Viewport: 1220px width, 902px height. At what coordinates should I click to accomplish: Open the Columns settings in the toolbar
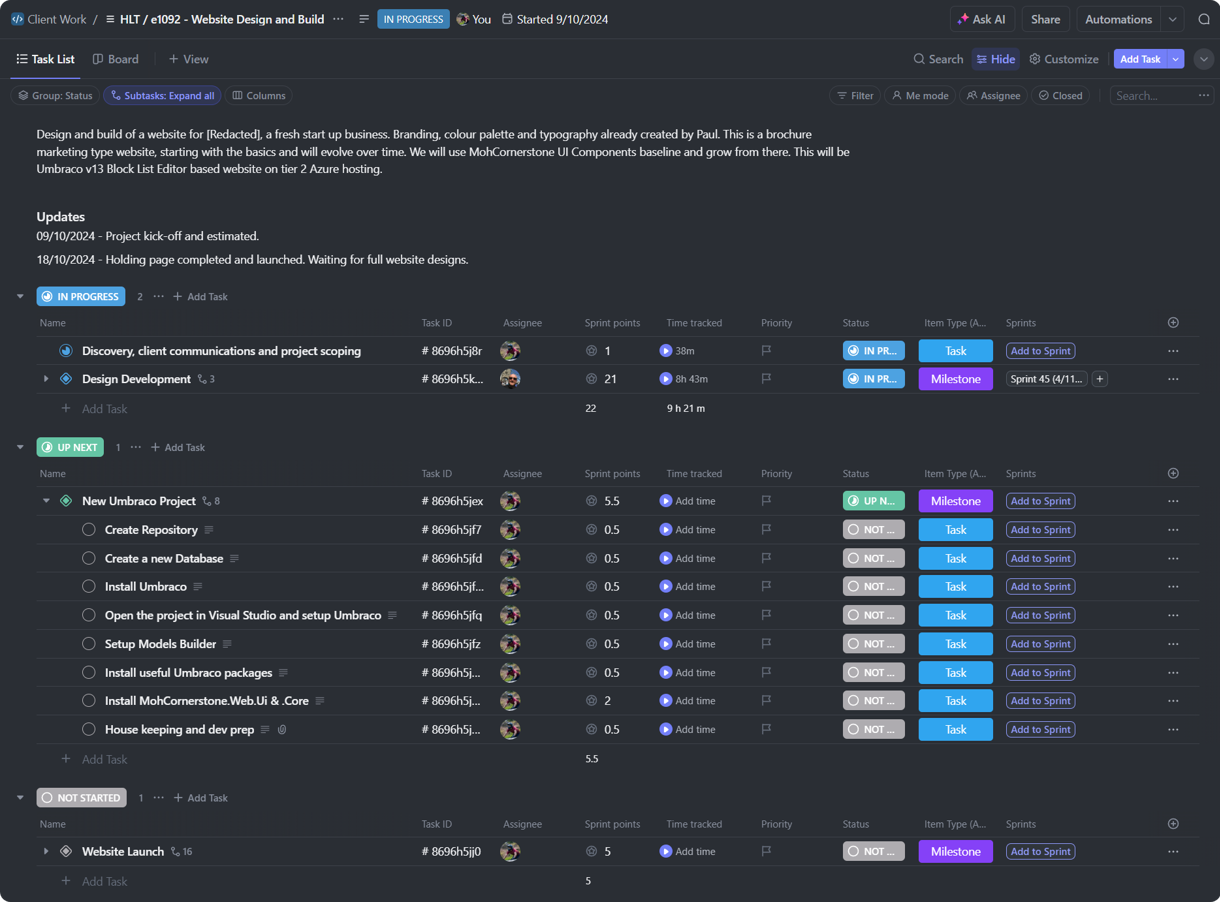258,95
